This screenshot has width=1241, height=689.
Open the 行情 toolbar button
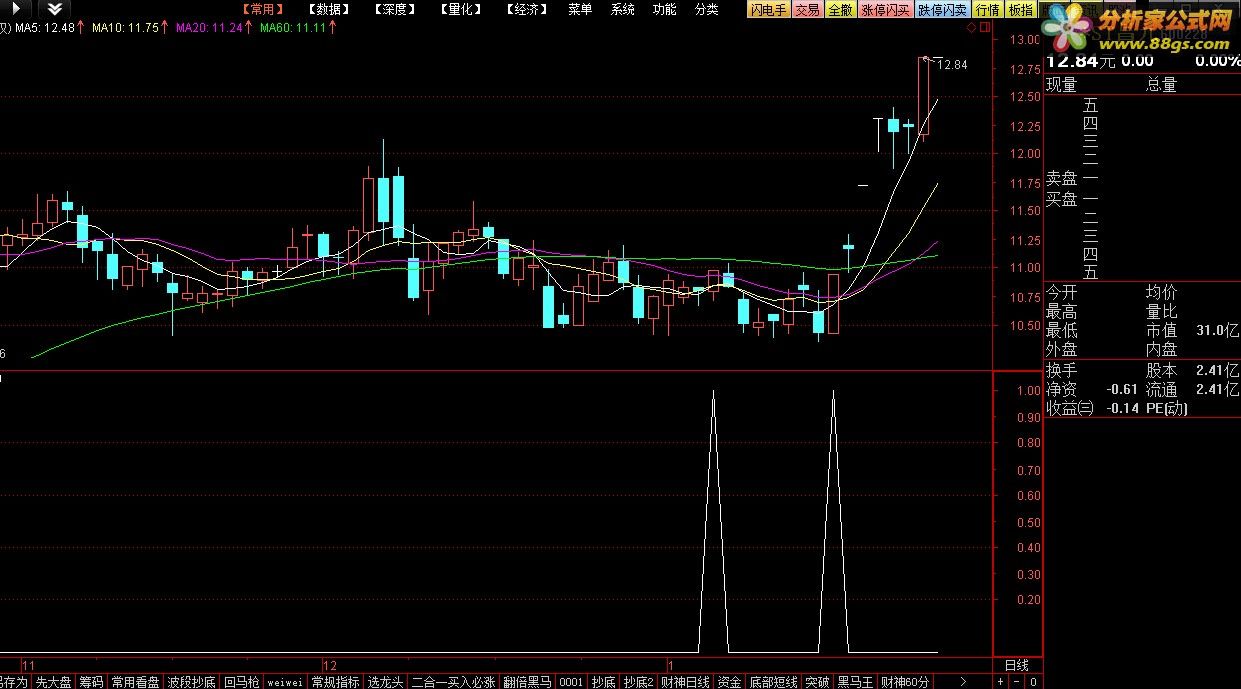coord(988,10)
